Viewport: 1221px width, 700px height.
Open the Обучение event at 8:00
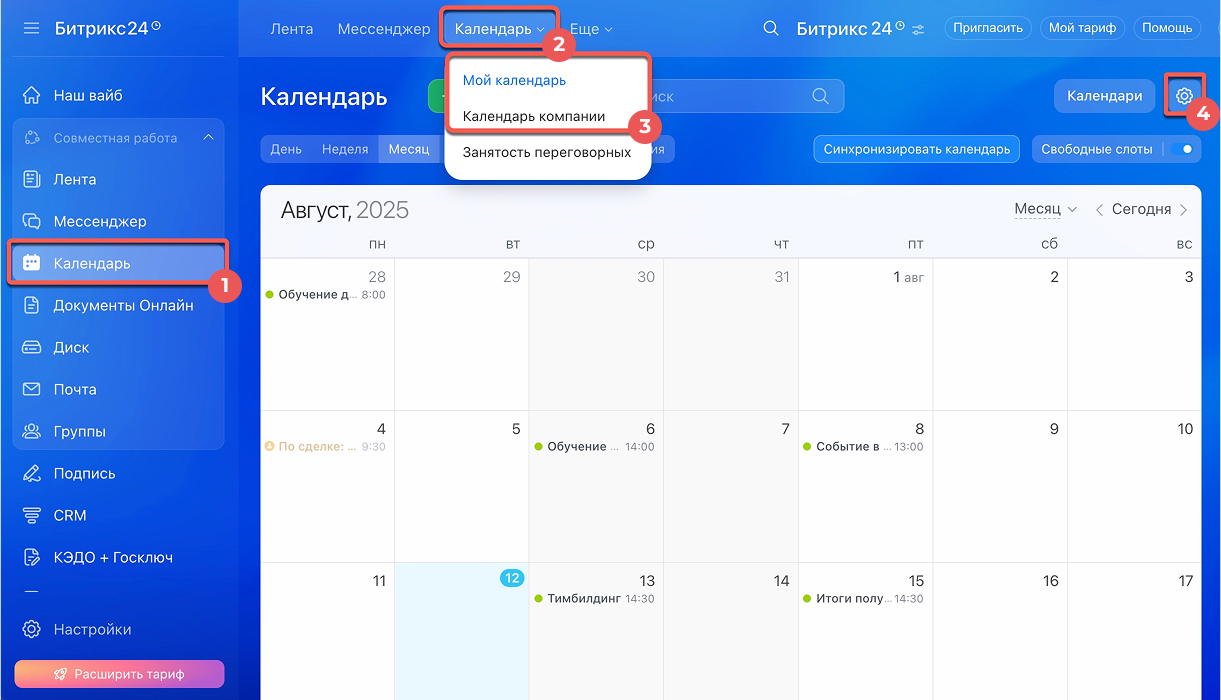click(x=326, y=295)
